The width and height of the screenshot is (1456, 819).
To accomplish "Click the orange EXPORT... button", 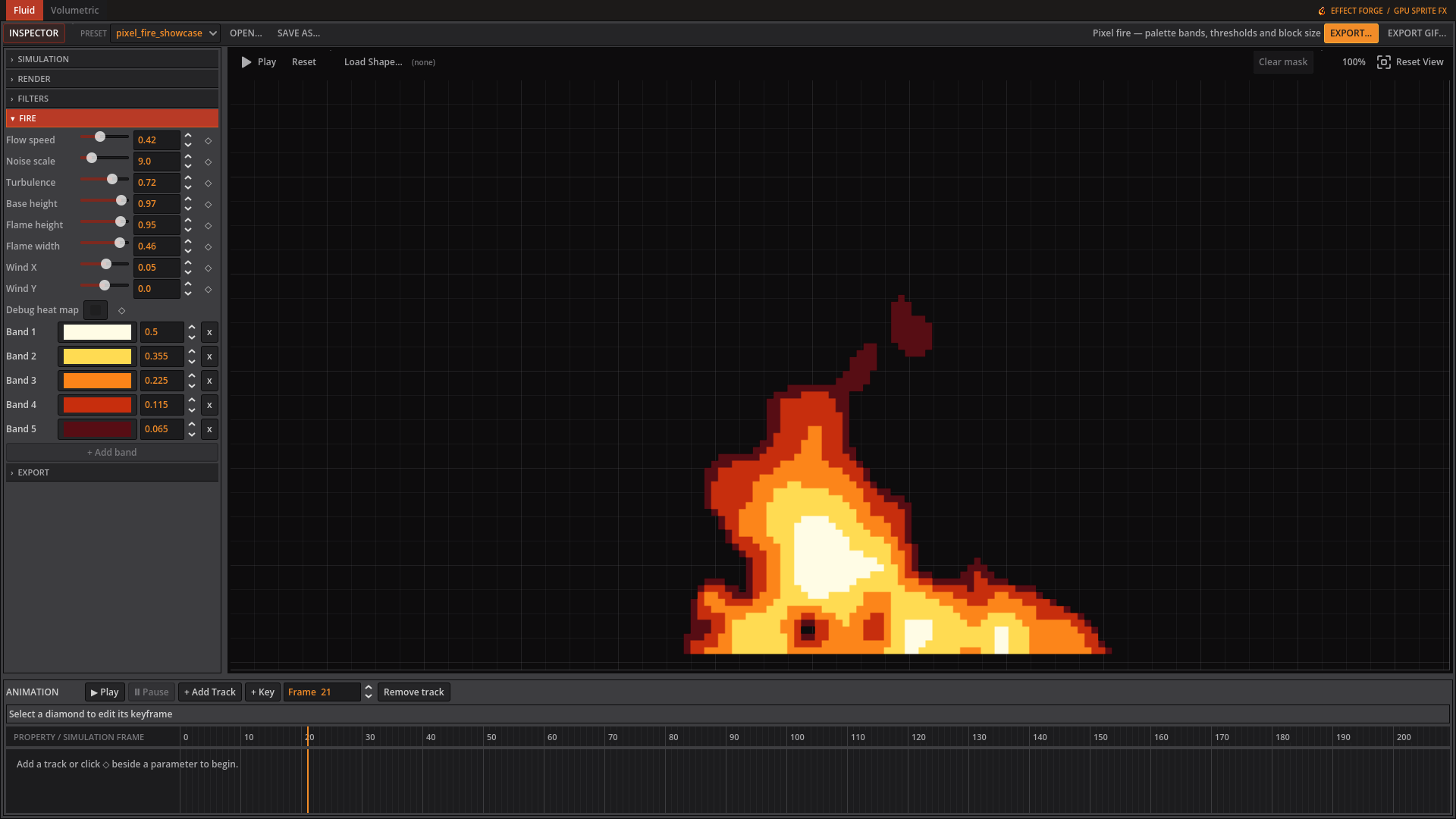I will (1351, 33).
